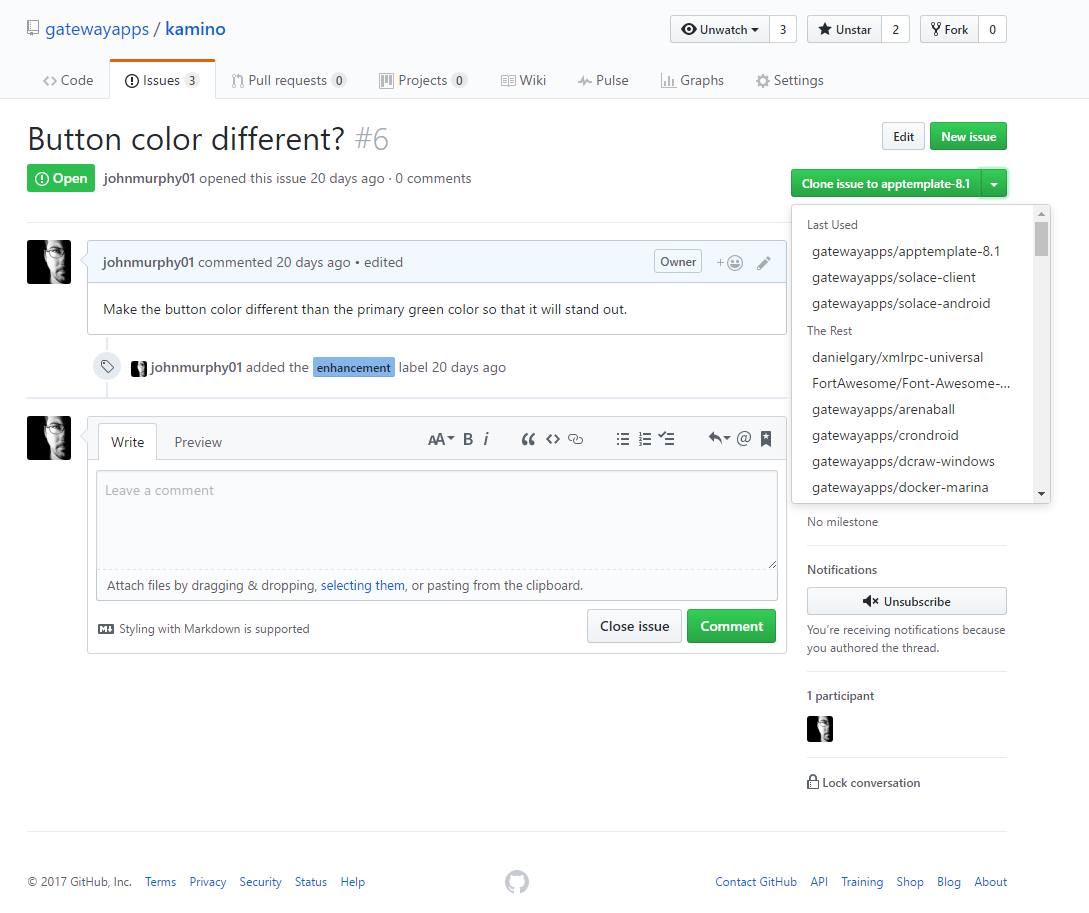The height and width of the screenshot is (913, 1089).
Task: Click the label tag timeline icon
Action: coord(107,367)
